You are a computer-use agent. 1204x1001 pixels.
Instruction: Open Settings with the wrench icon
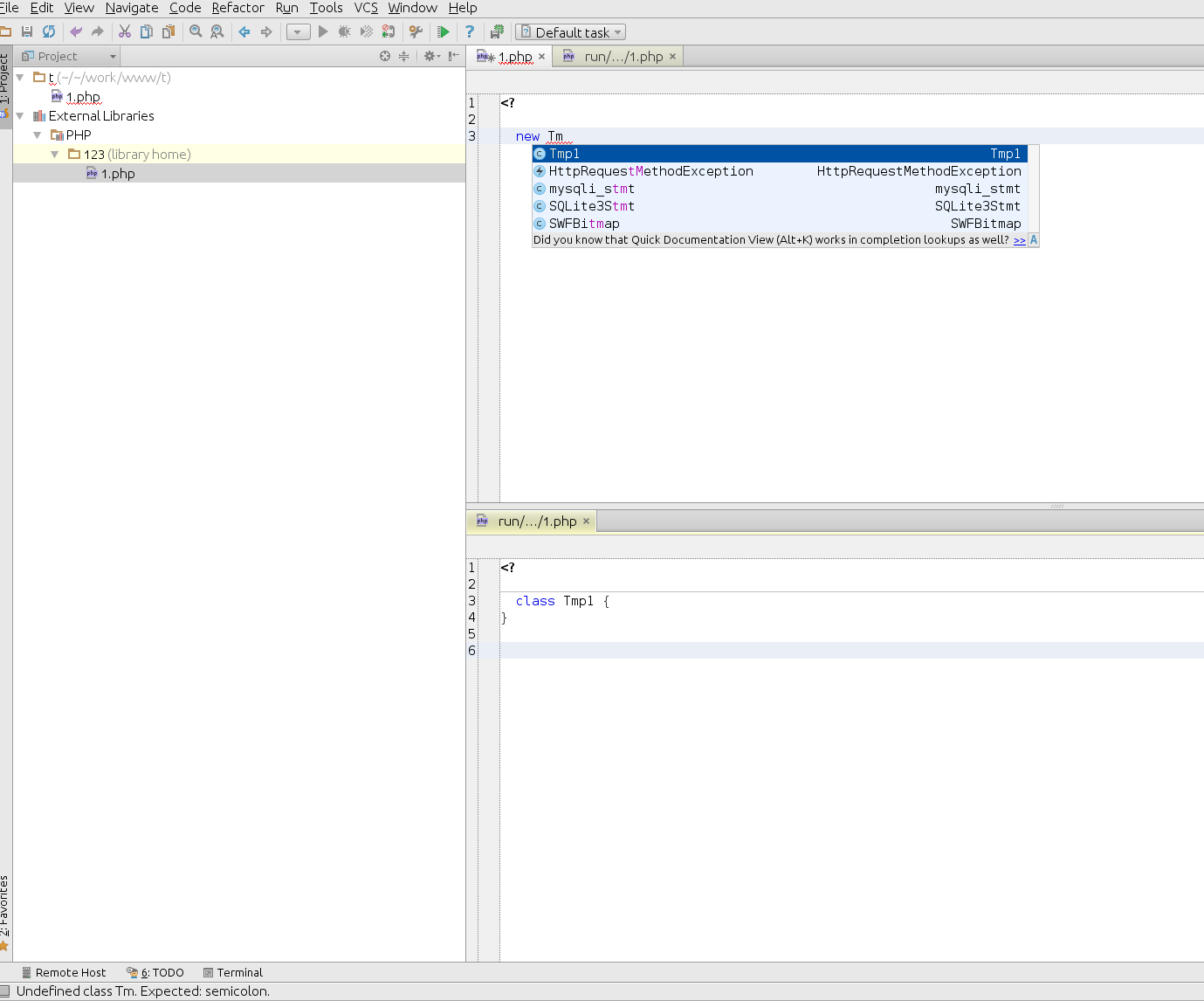416,32
